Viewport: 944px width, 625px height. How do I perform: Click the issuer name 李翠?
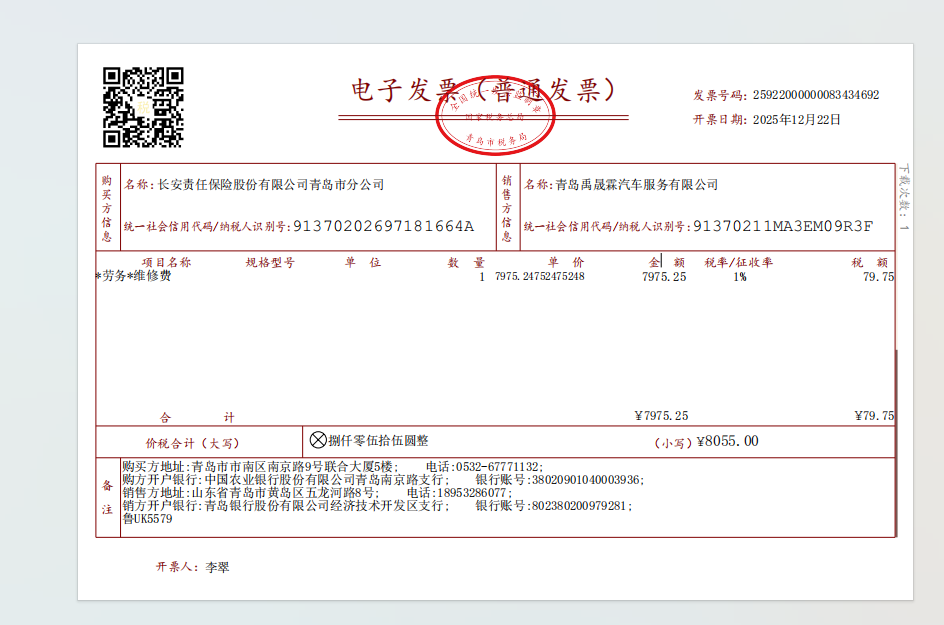tap(217, 567)
